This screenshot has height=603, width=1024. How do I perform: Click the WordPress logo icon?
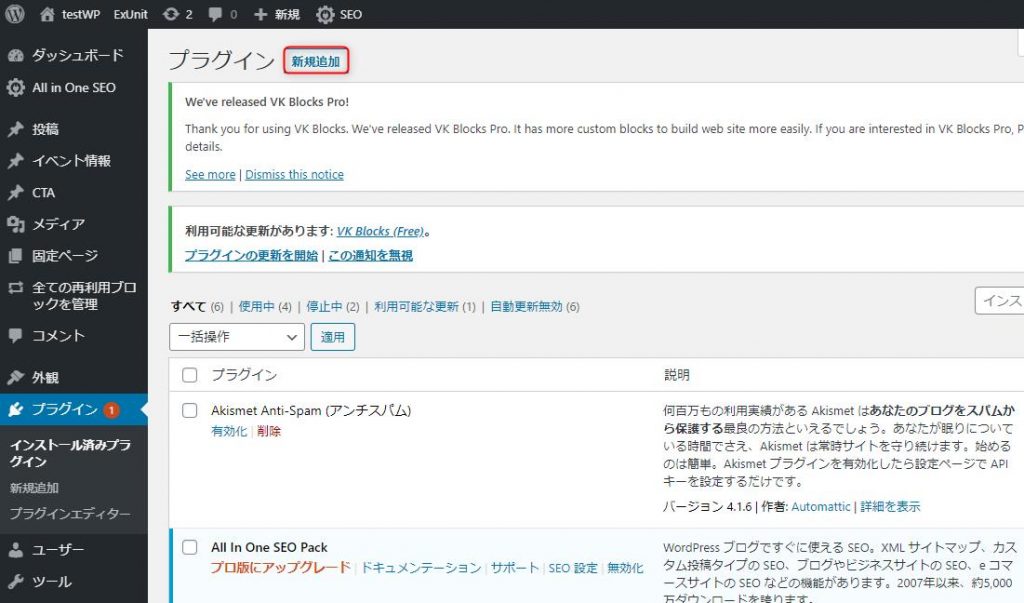point(14,14)
